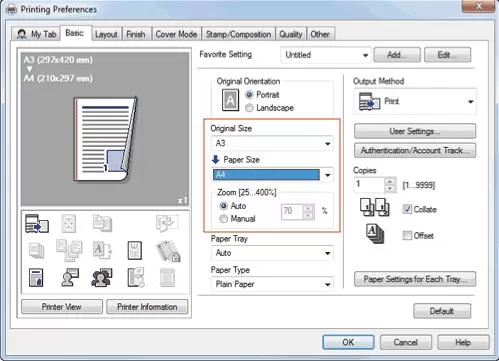Image resolution: width=499 pixels, height=361 pixels.
Task: Click the single user authentication icon
Action: (x=70, y=277)
